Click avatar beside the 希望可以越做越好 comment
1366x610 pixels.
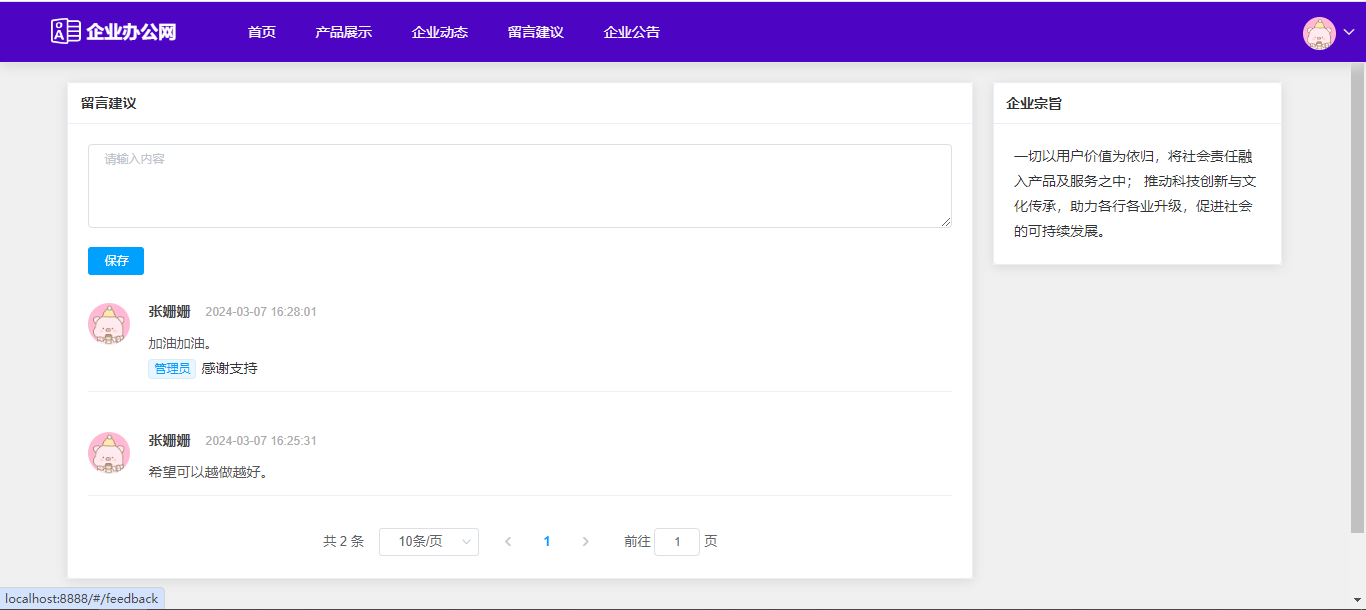pyautogui.click(x=109, y=453)
